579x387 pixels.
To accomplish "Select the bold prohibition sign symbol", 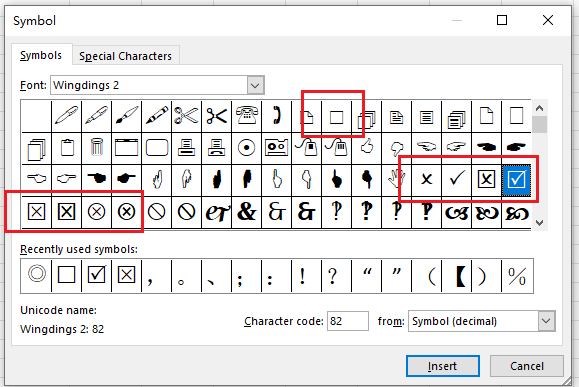I will click(x=186, y=212).
